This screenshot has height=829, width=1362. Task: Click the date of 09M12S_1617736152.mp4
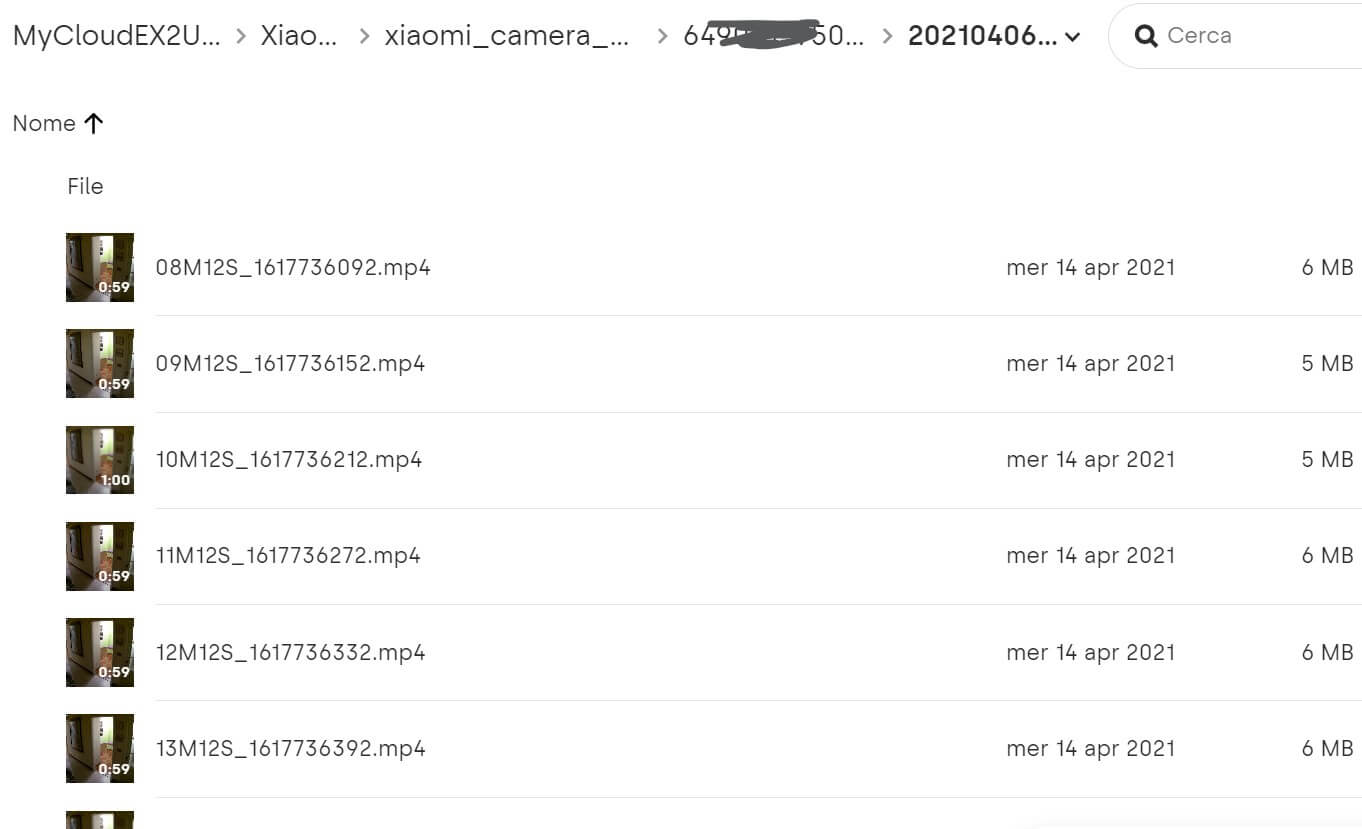1090,363
